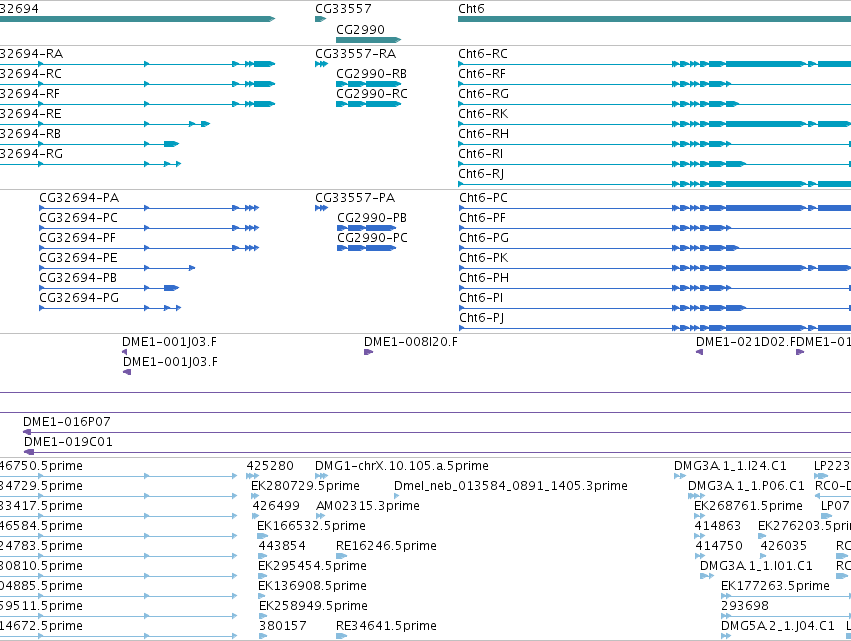Screen dimensions: 851x641
Task: Select the RE34641.5prime EST label
Action: (386, 626)
